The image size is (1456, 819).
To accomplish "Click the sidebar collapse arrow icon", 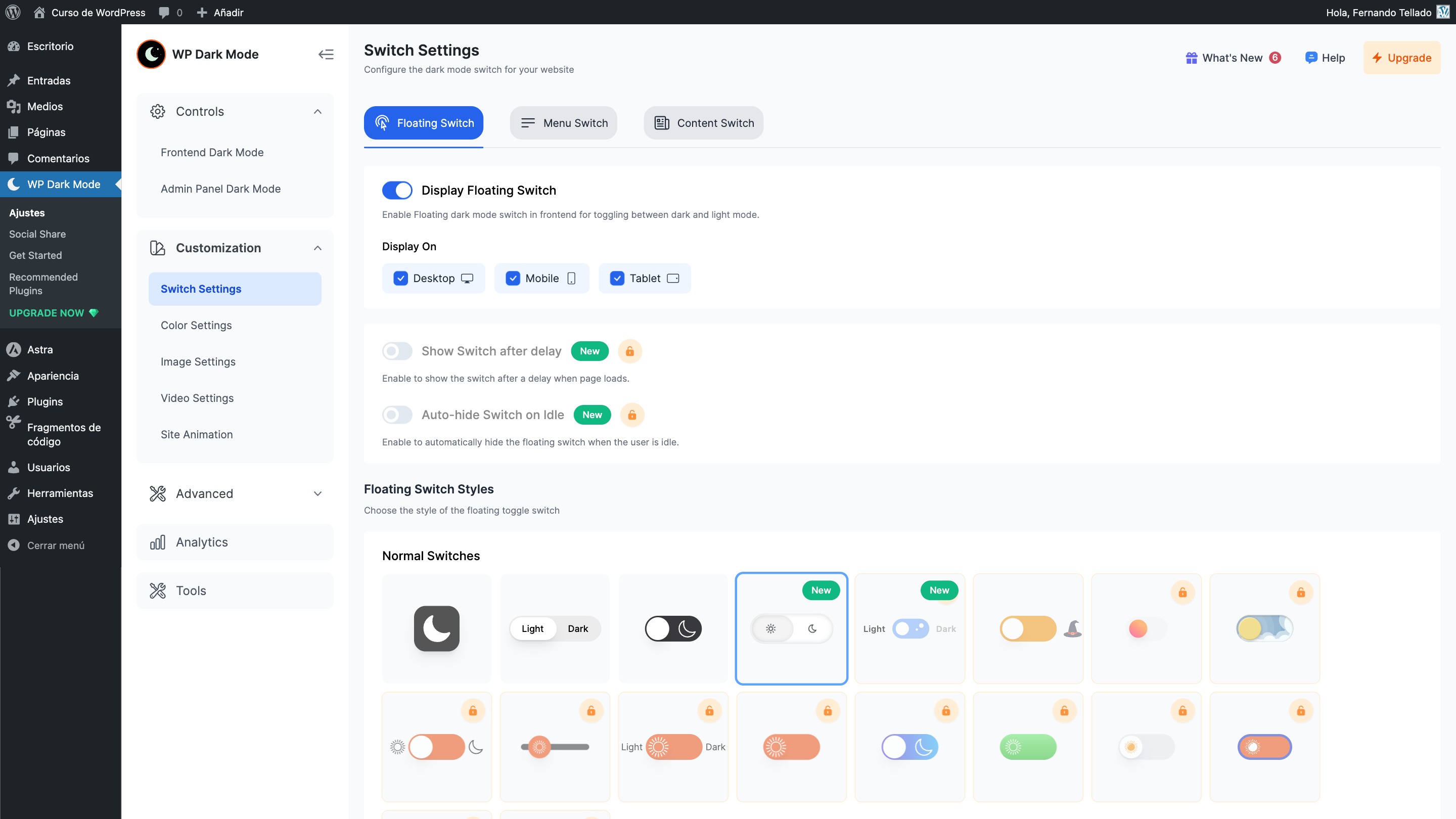I will click(x=326, y=54).
